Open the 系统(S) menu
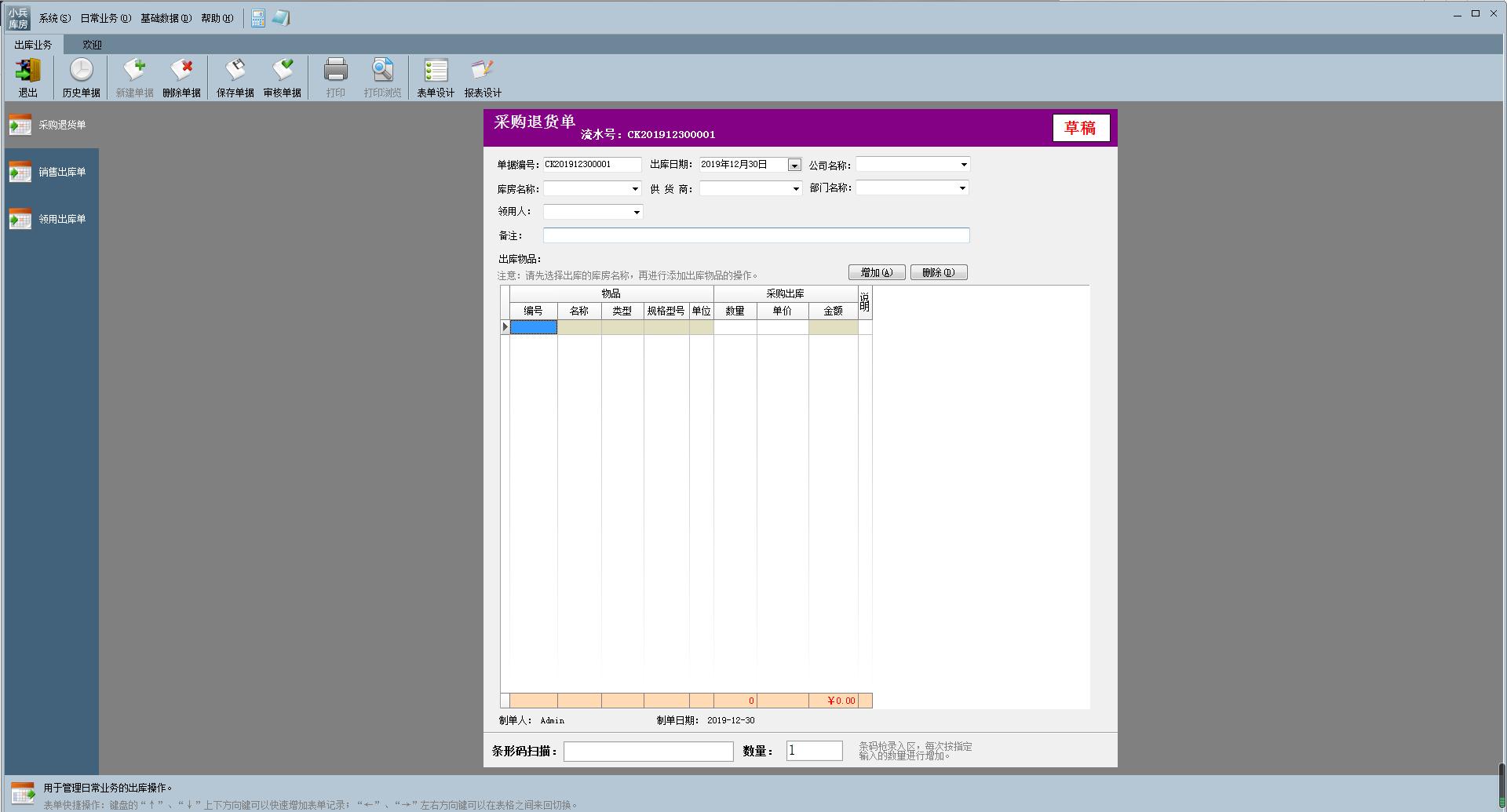1507x812 pixels. click(55, 18)
